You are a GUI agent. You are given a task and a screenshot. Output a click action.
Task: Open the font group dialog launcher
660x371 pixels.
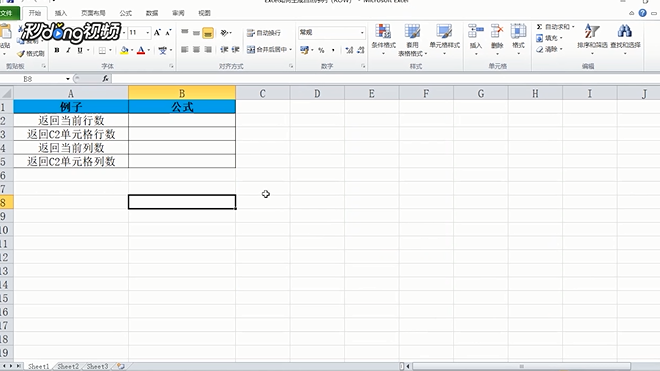pos(171,66)
